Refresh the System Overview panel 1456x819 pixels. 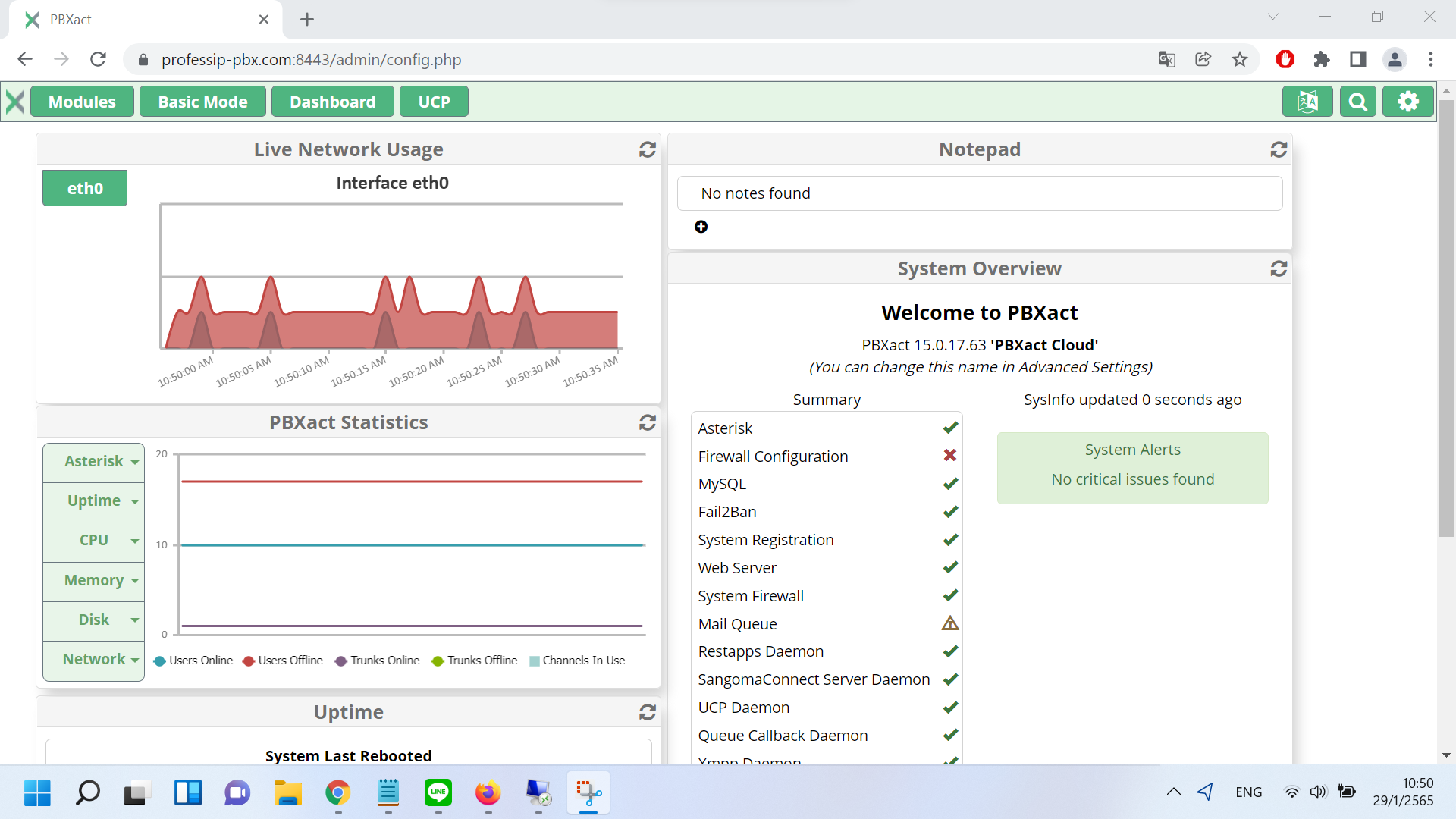(x=1279, y=268)
